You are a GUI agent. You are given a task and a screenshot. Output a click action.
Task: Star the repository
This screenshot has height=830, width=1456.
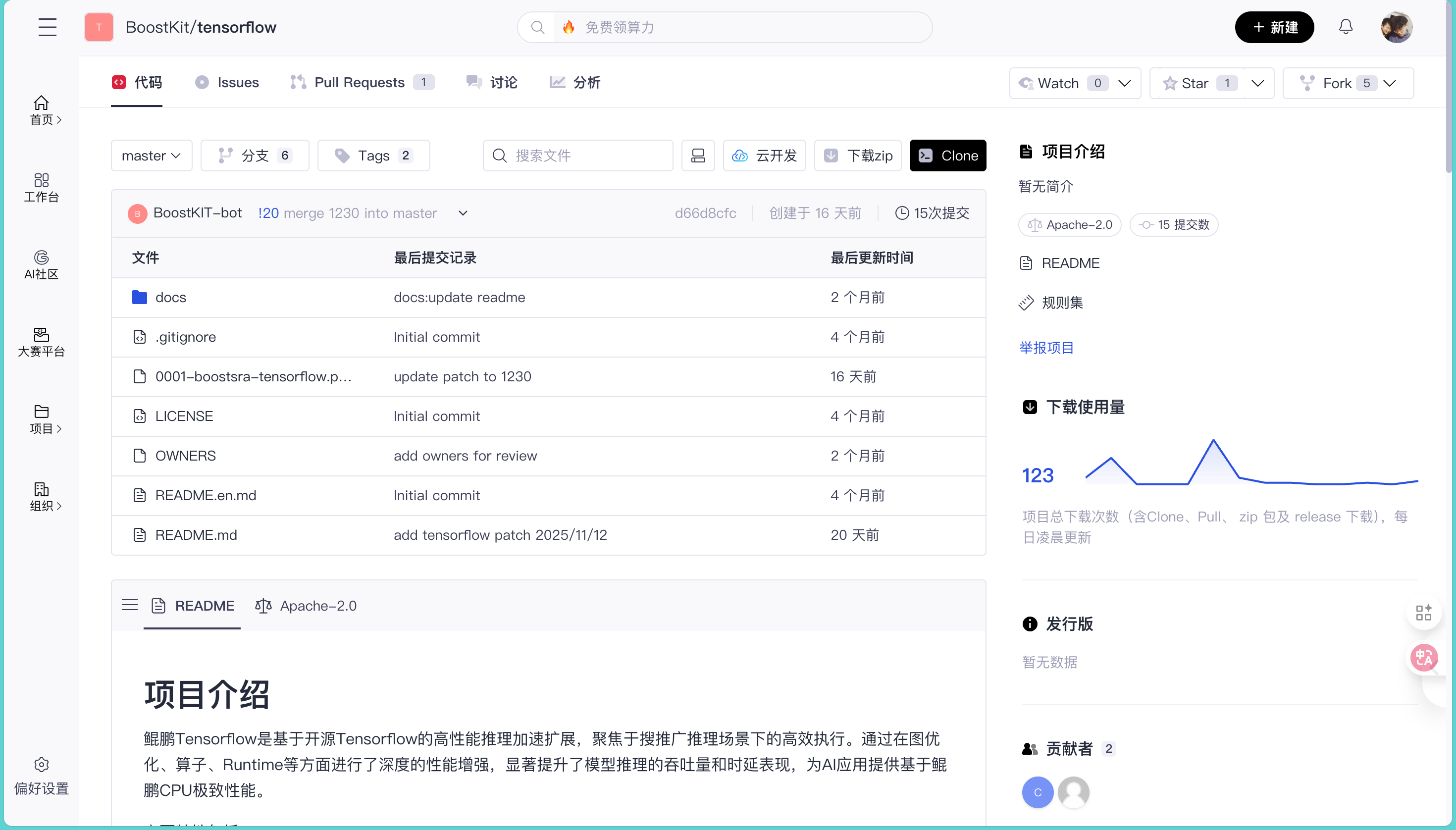[x=1195, y=83]
